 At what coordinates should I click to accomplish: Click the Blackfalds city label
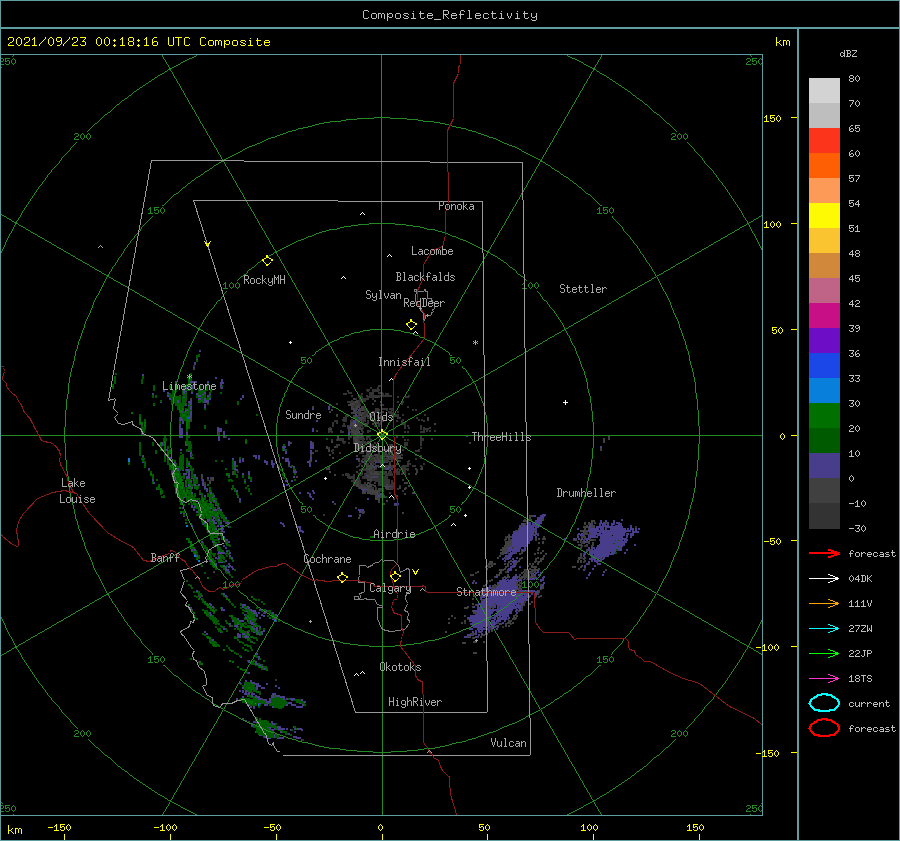pyautogui.click(x=425, y=277)
